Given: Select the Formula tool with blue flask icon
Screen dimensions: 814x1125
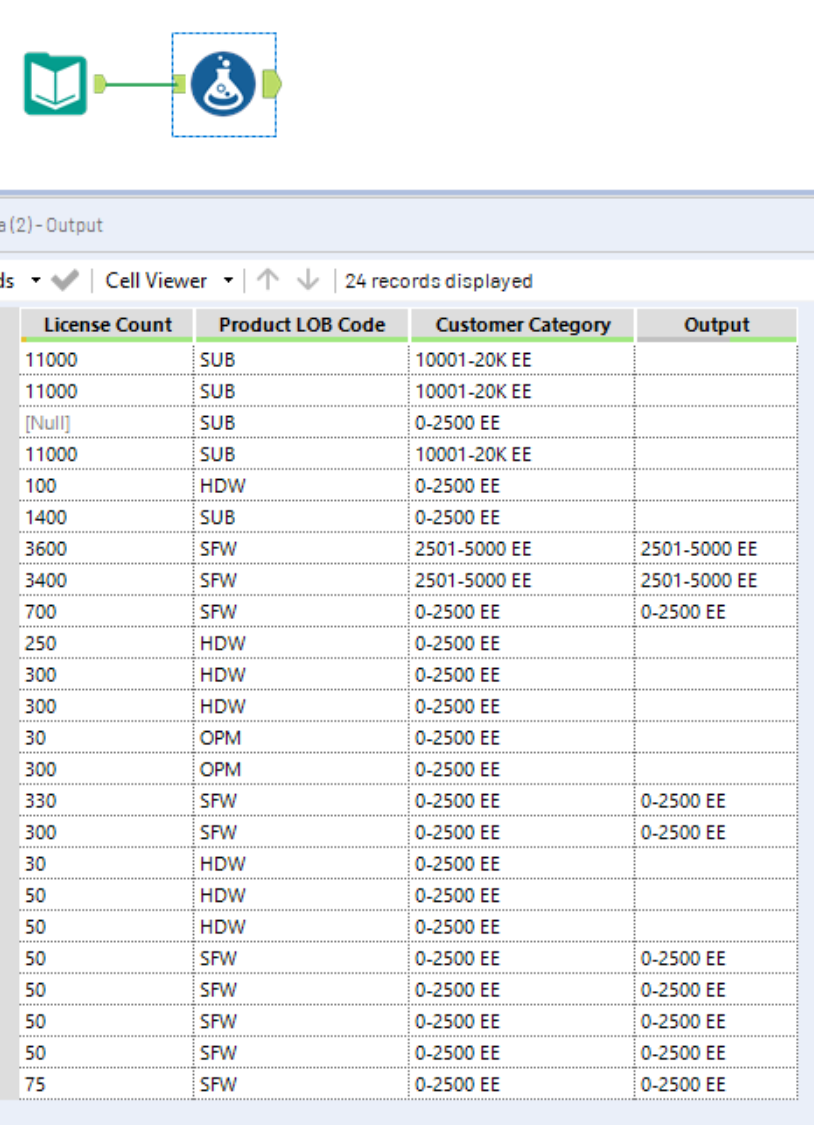Looking at the screenshot, I should [x=224, y=84].
